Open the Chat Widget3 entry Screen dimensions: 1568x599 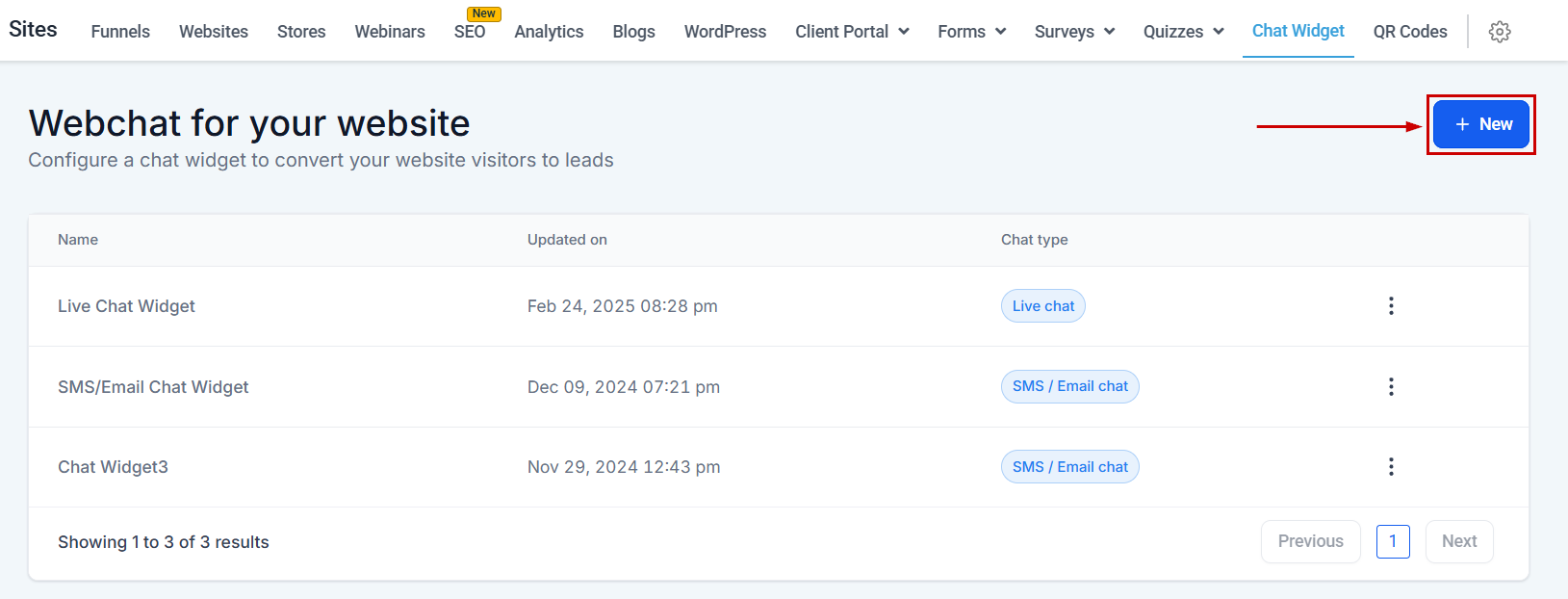pyautogui.click(x=113, y=467)
